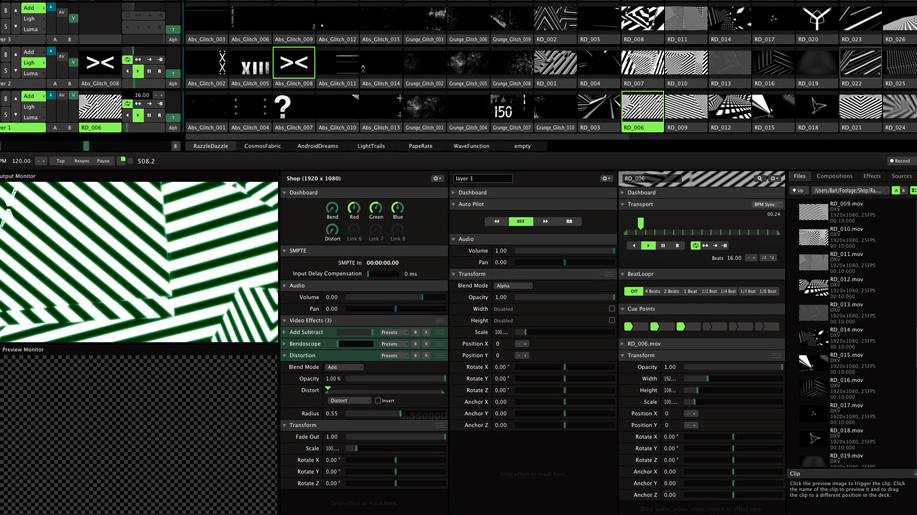Select Auto Pilot random button
The image size is (917, 515).
tap(569, 222)
